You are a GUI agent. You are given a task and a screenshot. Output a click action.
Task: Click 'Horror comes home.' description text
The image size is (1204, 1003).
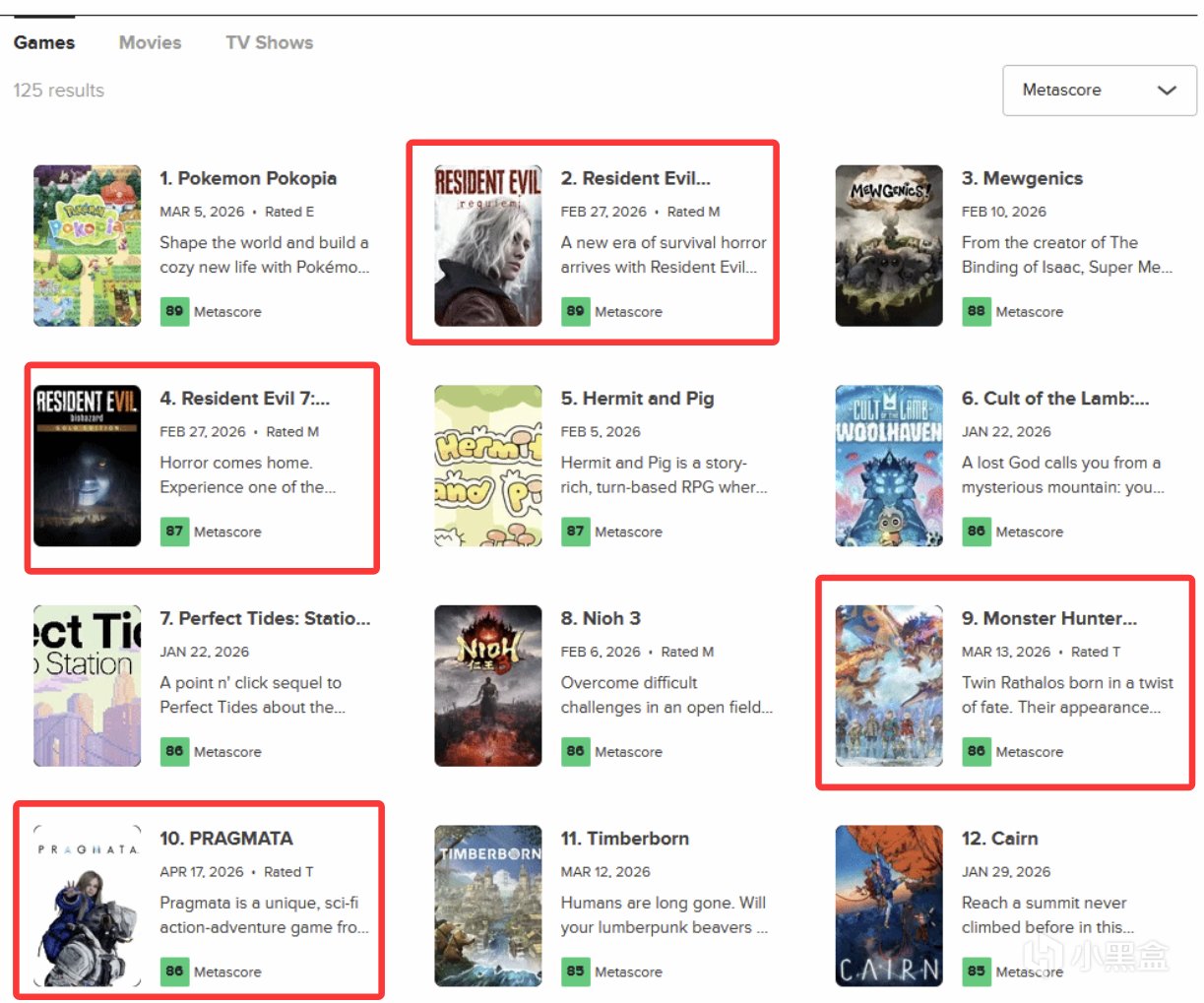(x=236, y=463)
